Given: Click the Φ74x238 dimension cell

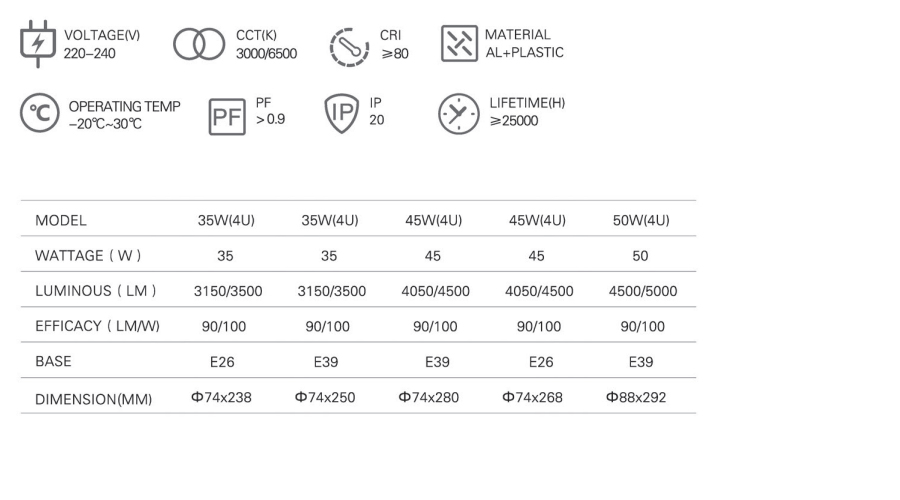Looking at the screenshot, I should point(223,397).
